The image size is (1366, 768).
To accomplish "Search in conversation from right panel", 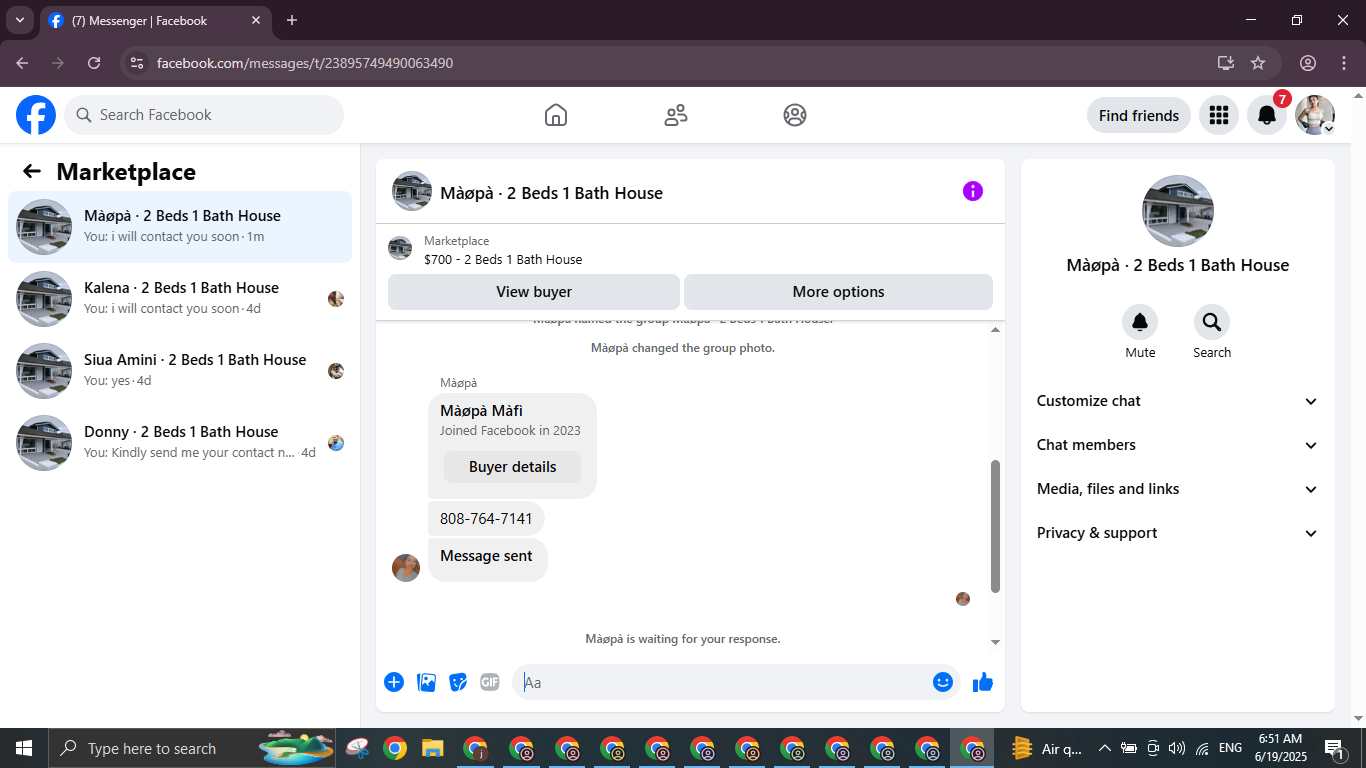I will [x=1212, y=322].
